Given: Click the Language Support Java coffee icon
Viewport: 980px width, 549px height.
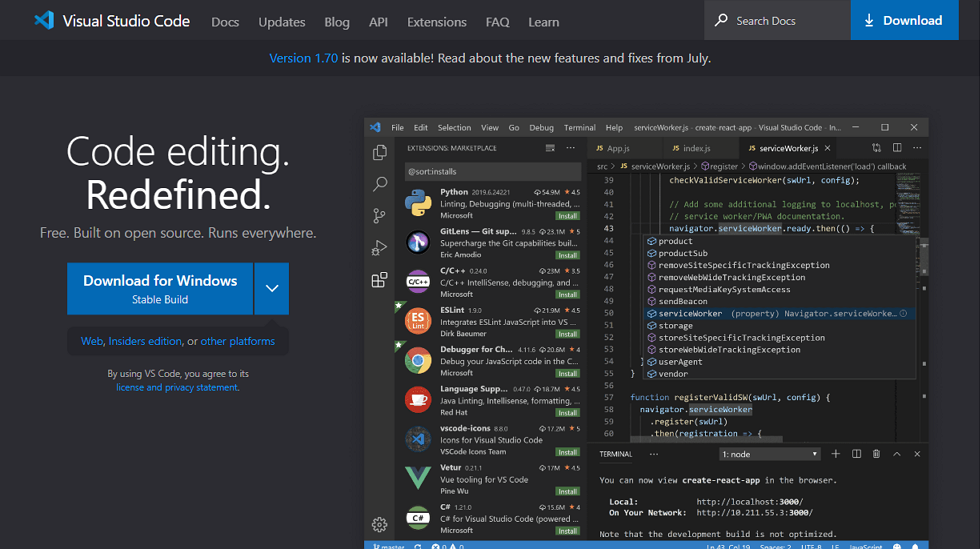Looking at the screenshot, I should [x=418, y=400].
